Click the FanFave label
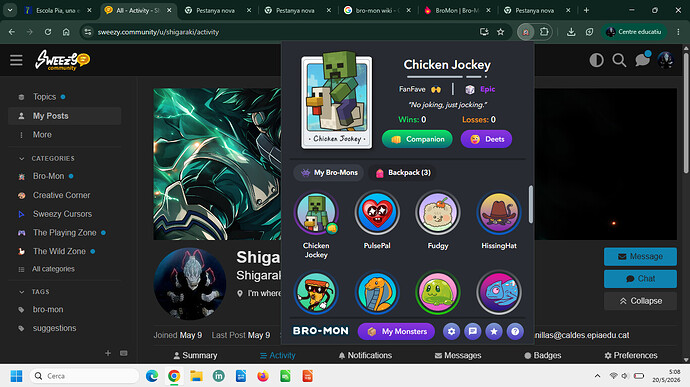 [x=412, y=89]
